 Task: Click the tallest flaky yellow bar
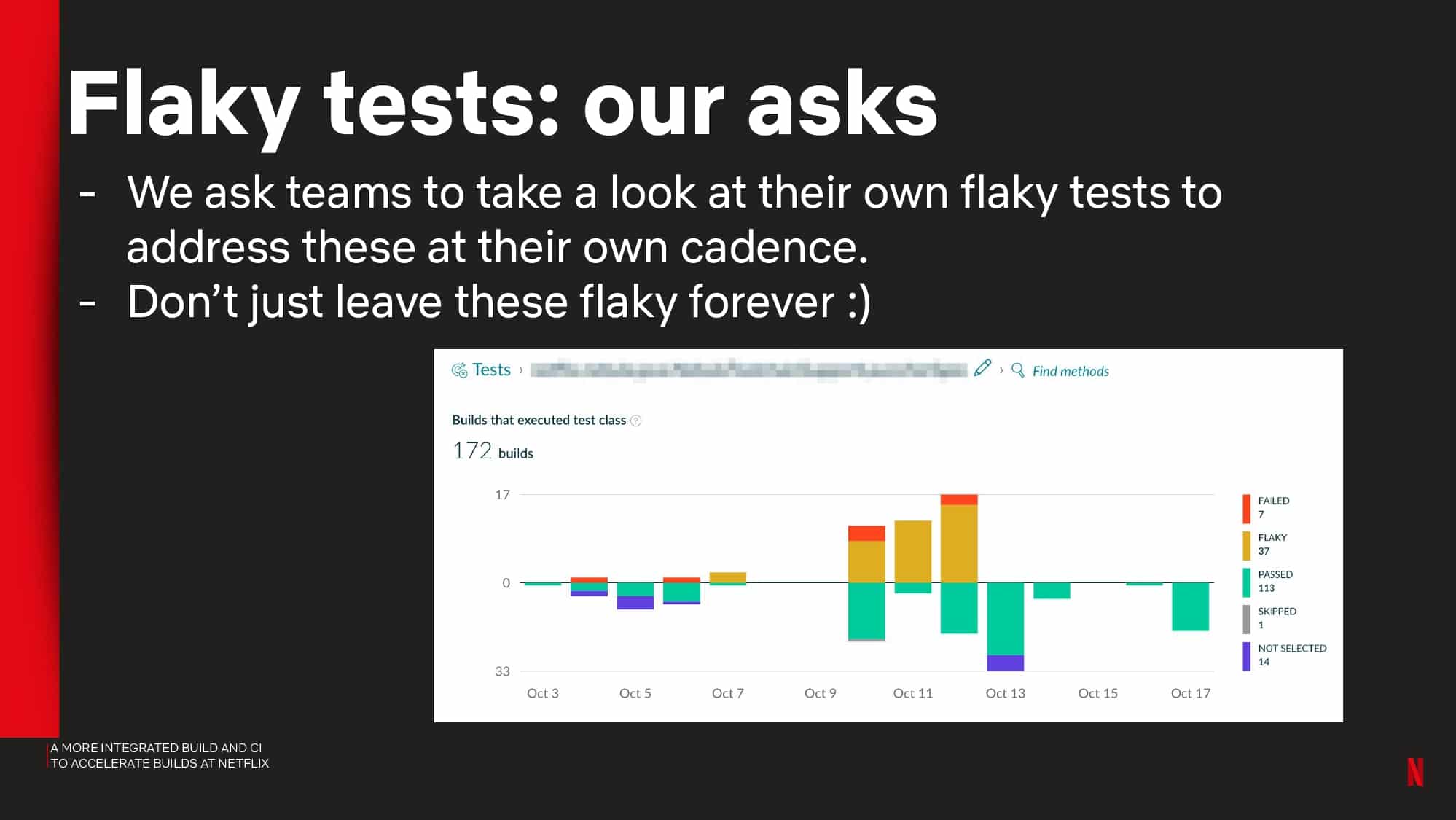coord(959,544)
